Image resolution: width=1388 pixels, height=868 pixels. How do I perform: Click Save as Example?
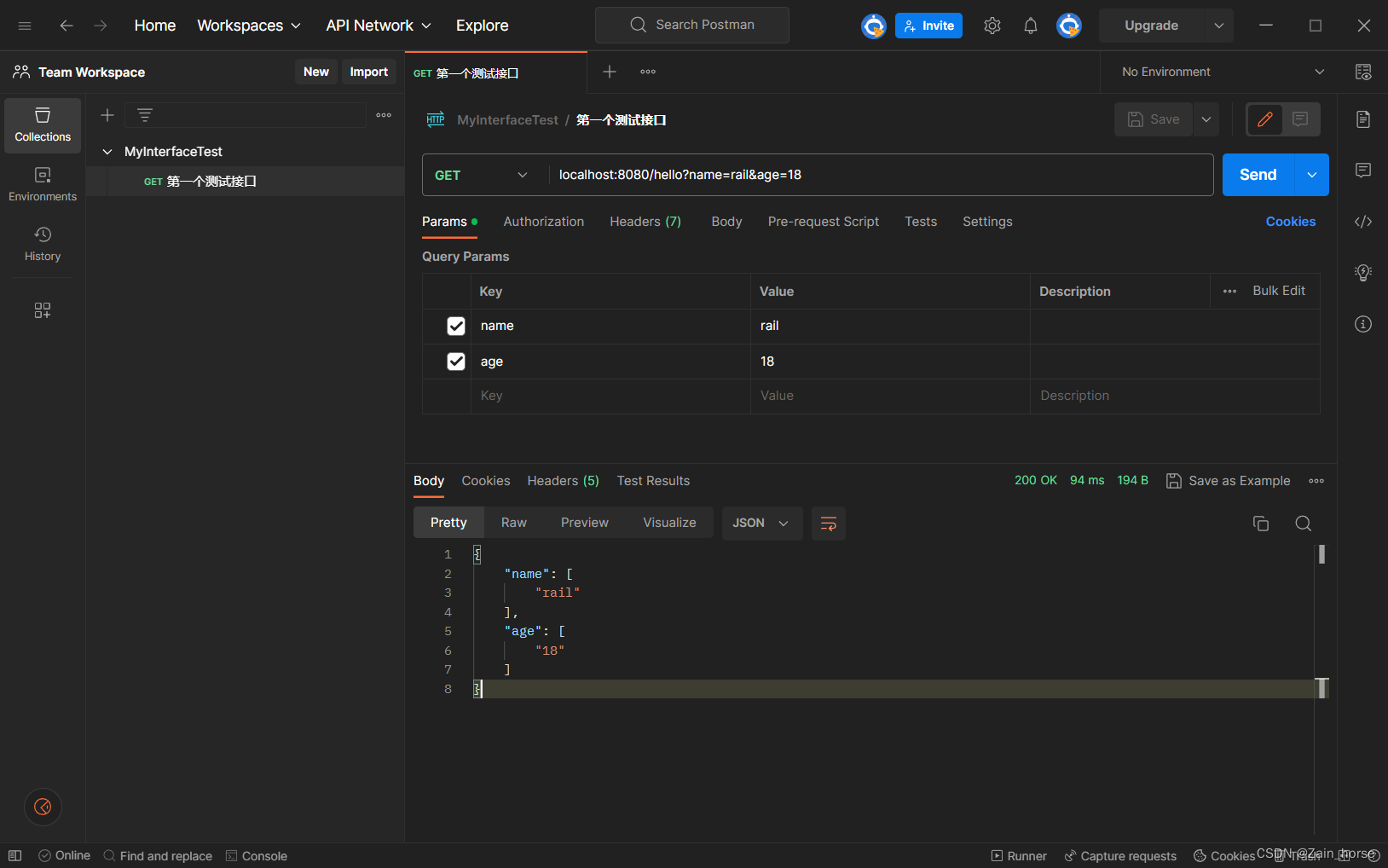coord(1228,481)
